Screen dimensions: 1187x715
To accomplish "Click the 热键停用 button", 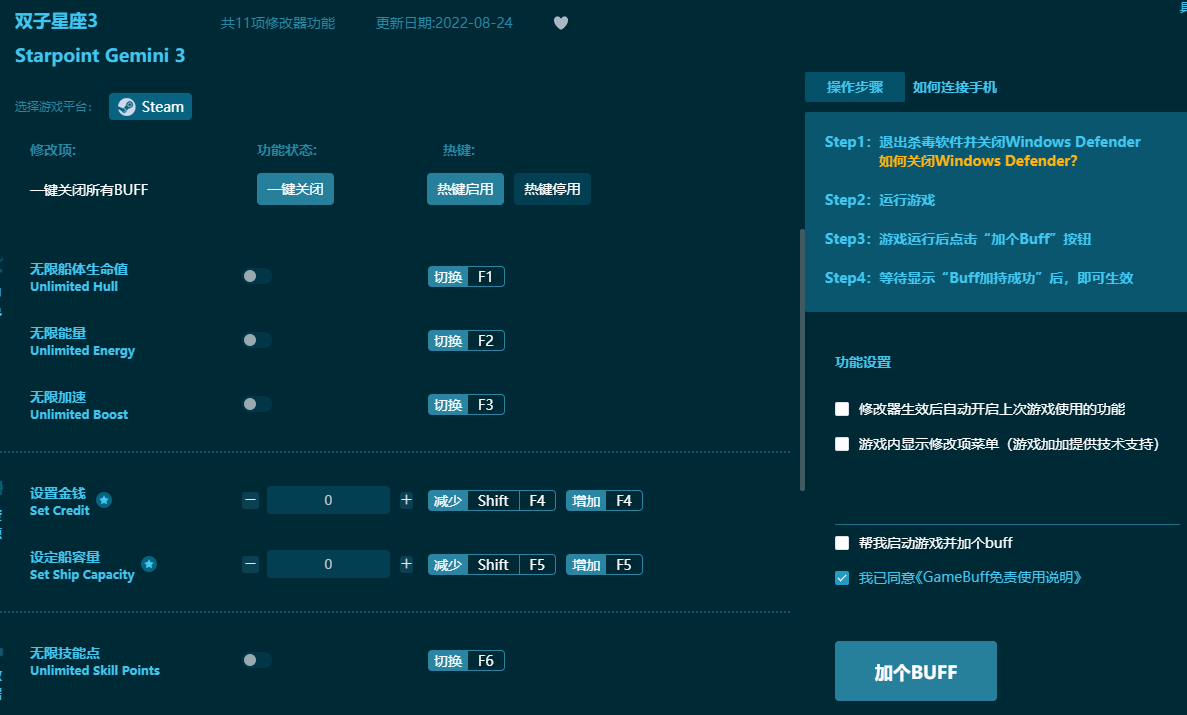I will coord(552,189).
